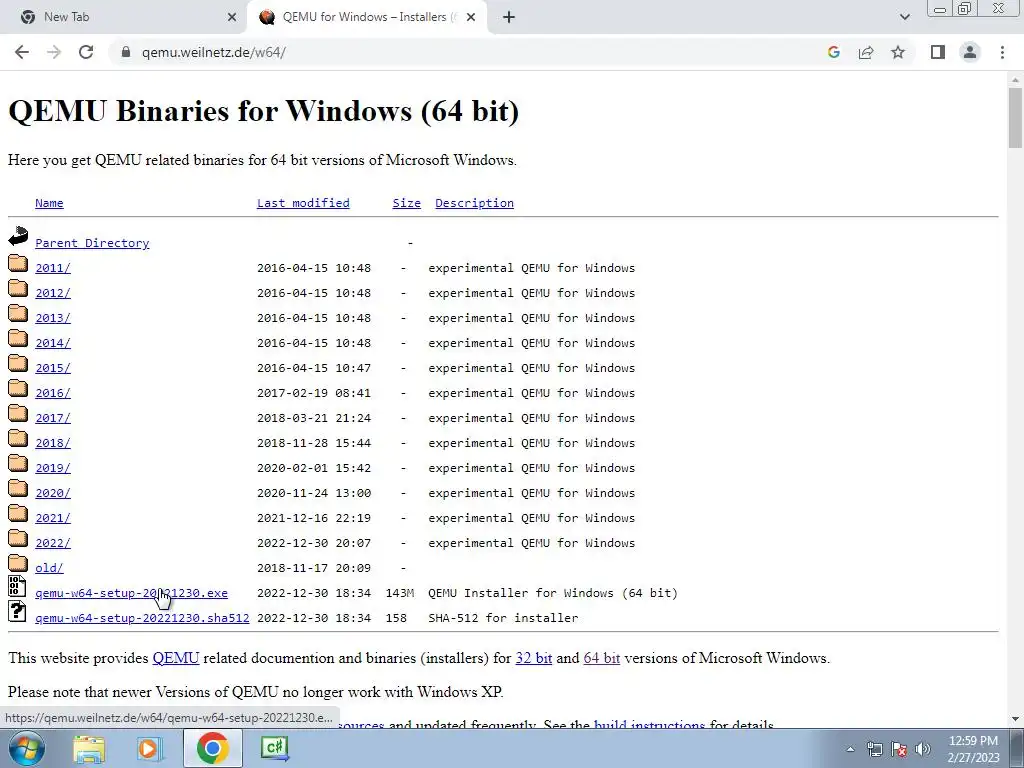Click the Chrome taskbar icon
1024x768 pixels.
pyautogui.click(x=212, y=748)
